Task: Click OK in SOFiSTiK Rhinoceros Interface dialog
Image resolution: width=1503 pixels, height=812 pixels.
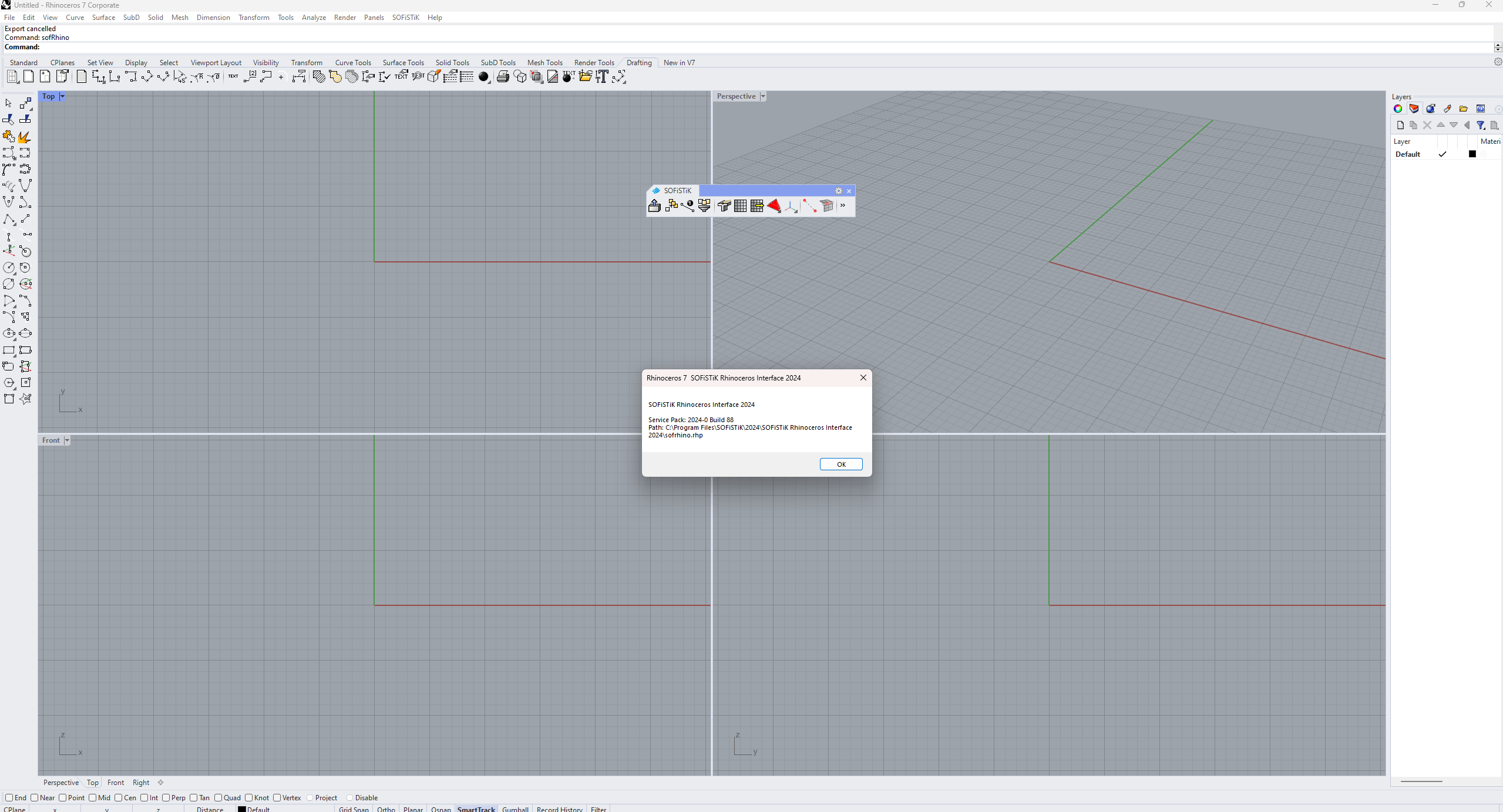Action: (x=841, y=464)
